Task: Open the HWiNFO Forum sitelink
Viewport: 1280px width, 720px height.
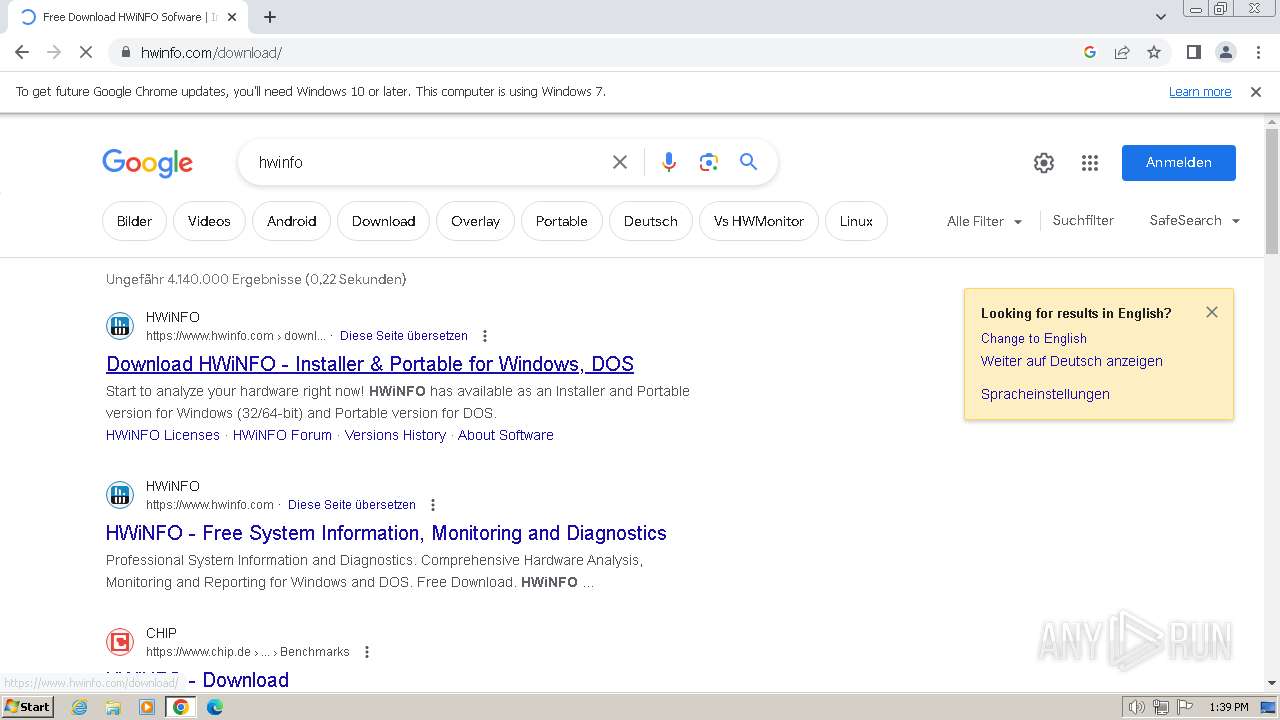Action: point(282,435)
